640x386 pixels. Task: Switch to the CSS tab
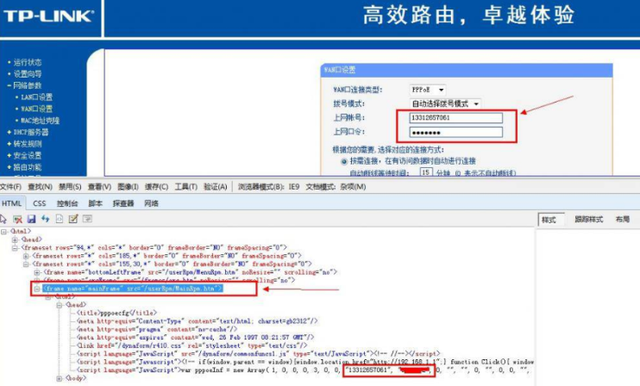click(x=39, y=203)
